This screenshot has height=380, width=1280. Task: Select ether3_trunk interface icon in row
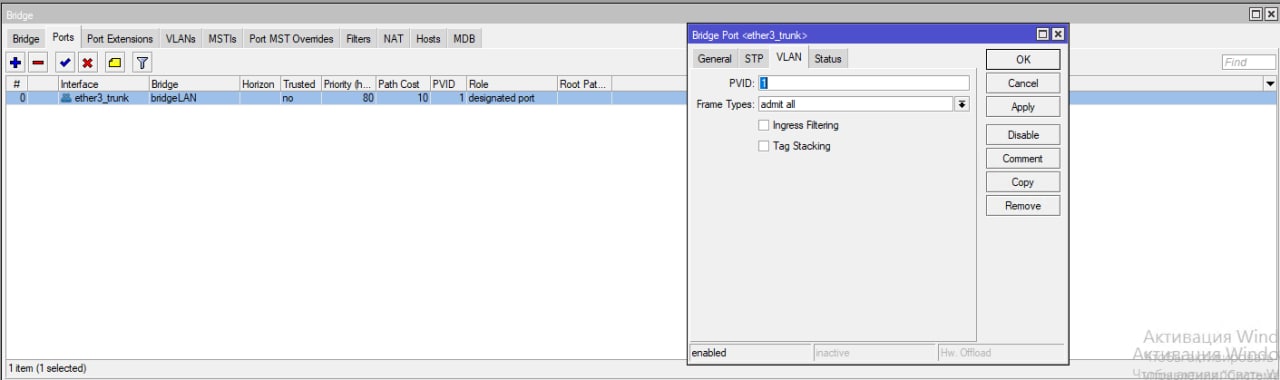tap(66, 99)
